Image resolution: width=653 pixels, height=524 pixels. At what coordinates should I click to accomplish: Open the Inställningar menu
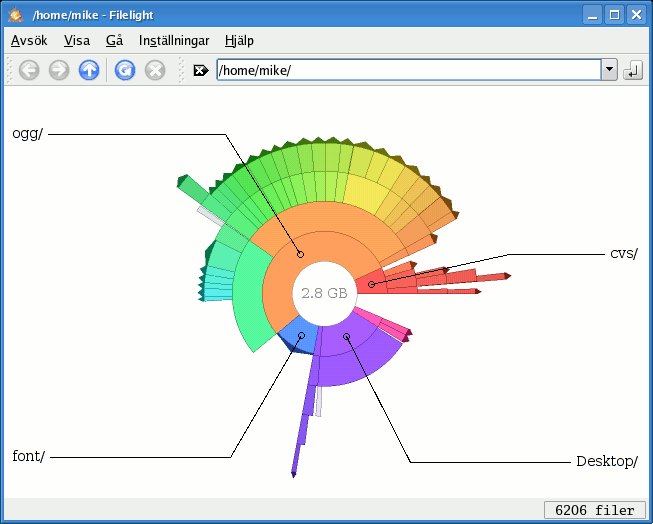[174, 41]
